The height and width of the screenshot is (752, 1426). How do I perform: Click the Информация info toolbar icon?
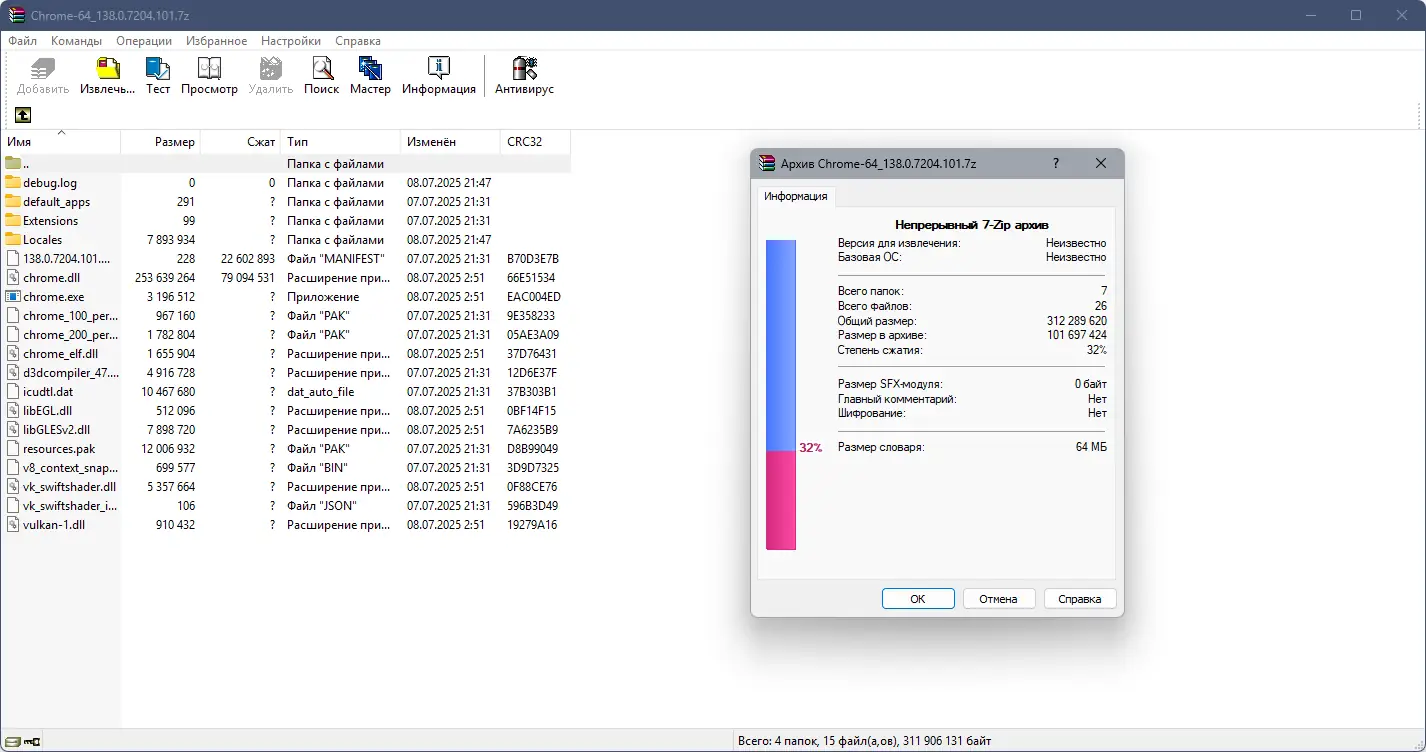click(x=438, y=70)
